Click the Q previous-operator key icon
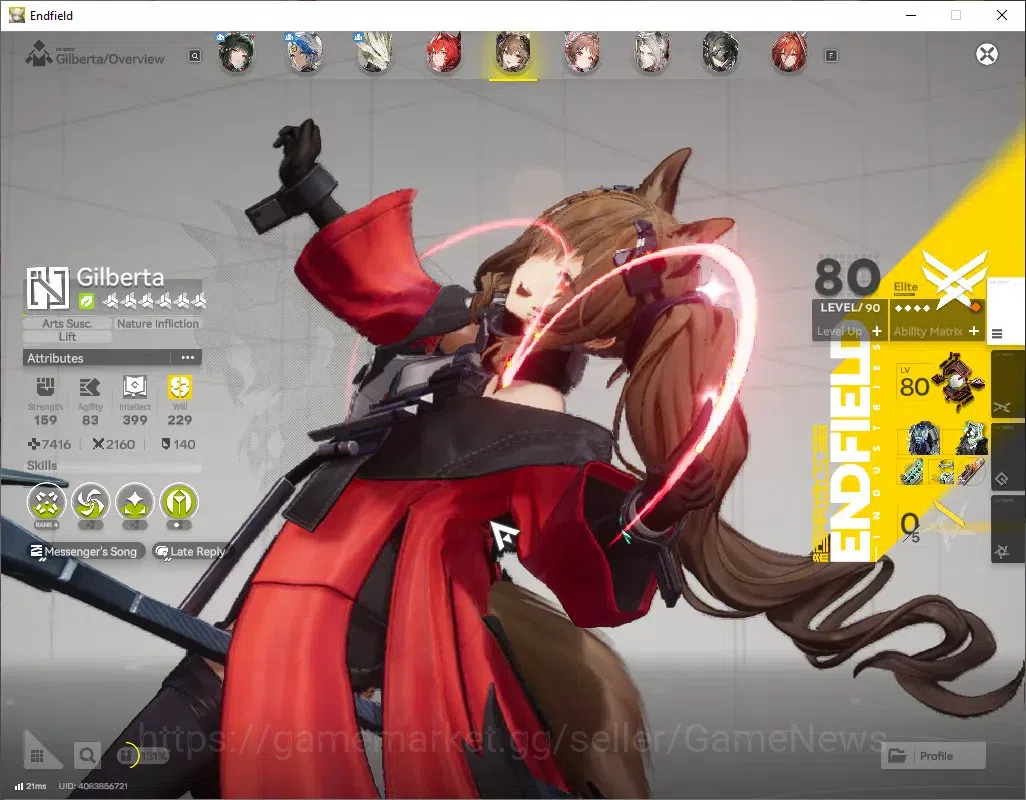1026x800 pixels. pyautogui.click(x=194, y=56)
